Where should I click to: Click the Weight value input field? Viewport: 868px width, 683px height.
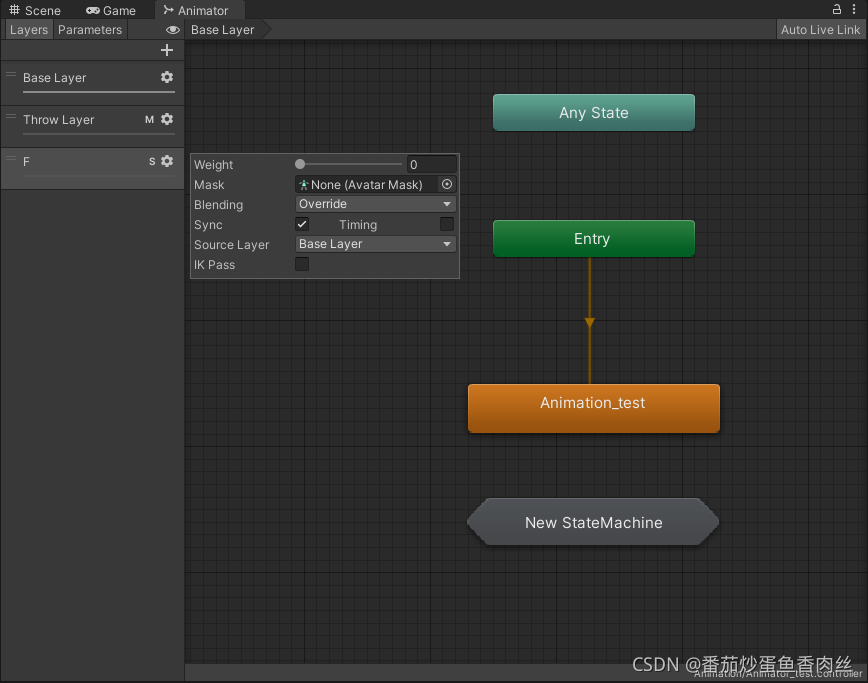pos(432,164)
